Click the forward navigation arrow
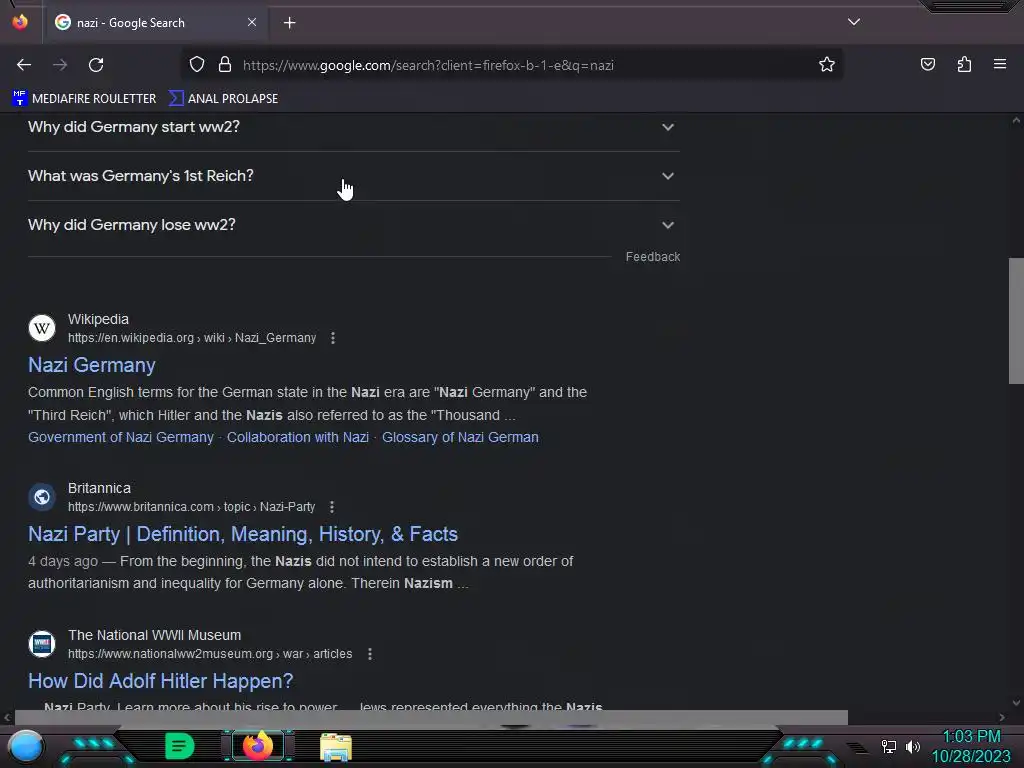The height and width of the screenshot is (768, 1024). pyautogui.click(x=60, y=65)
